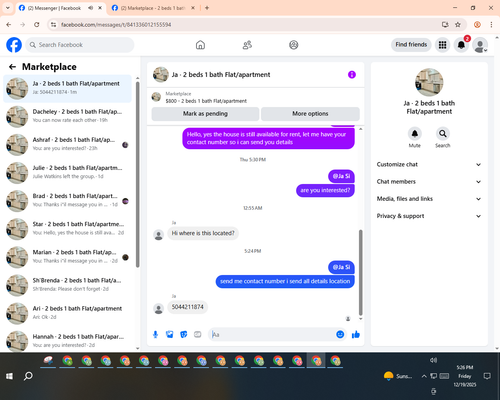Open Hannah conversation in chat list
The height and width of the screenshot is (400, 500).
[67, 341]
